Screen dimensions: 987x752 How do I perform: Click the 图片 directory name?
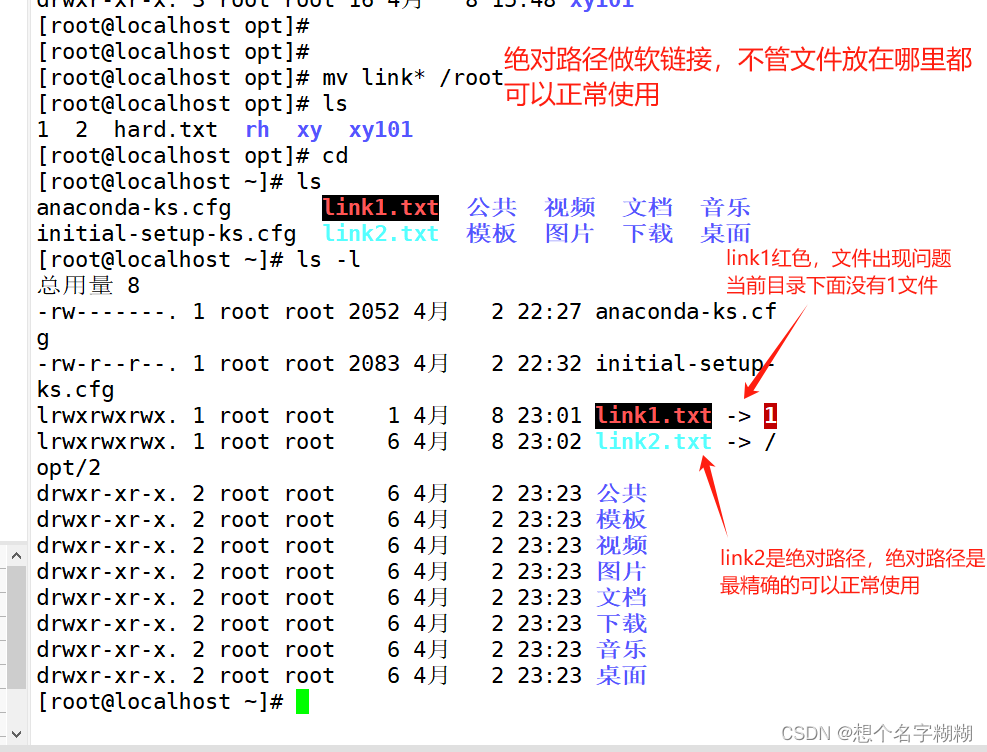tap(569, 233)
